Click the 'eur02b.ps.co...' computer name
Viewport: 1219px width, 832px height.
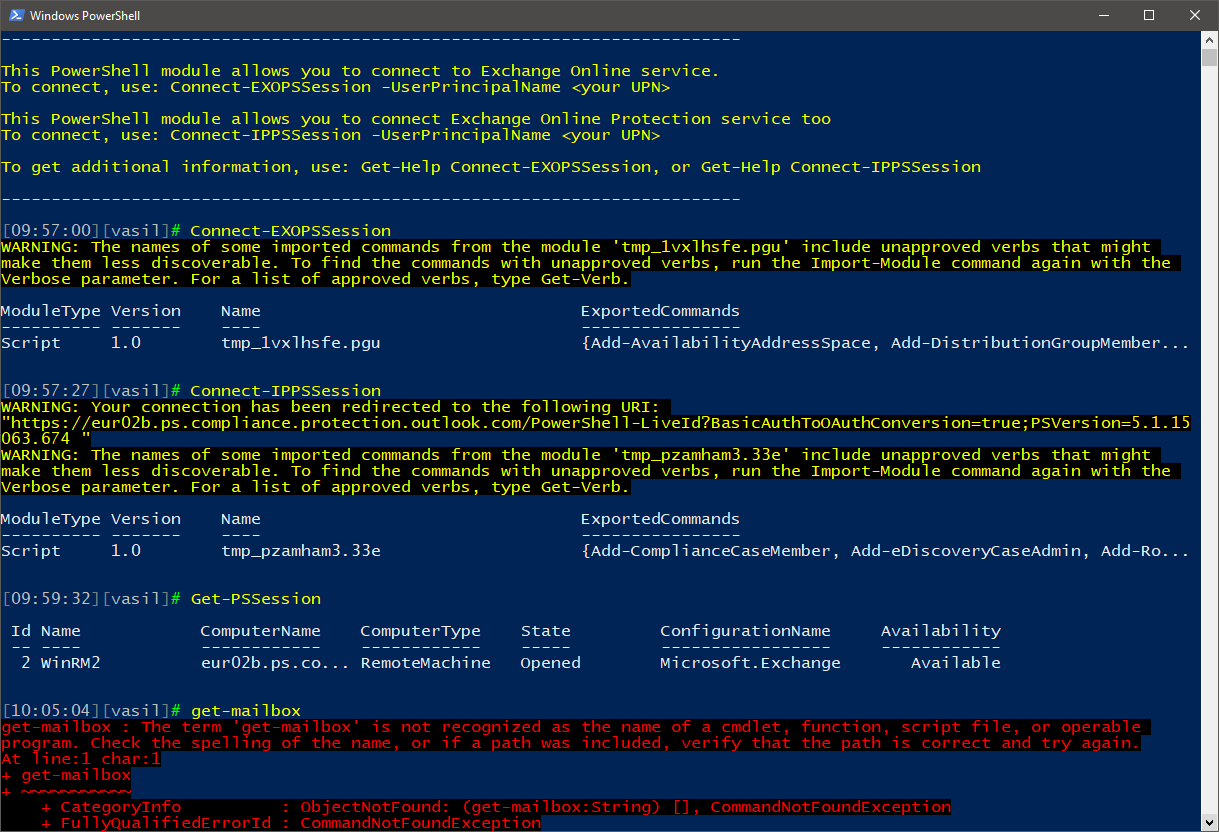point(275,663)
